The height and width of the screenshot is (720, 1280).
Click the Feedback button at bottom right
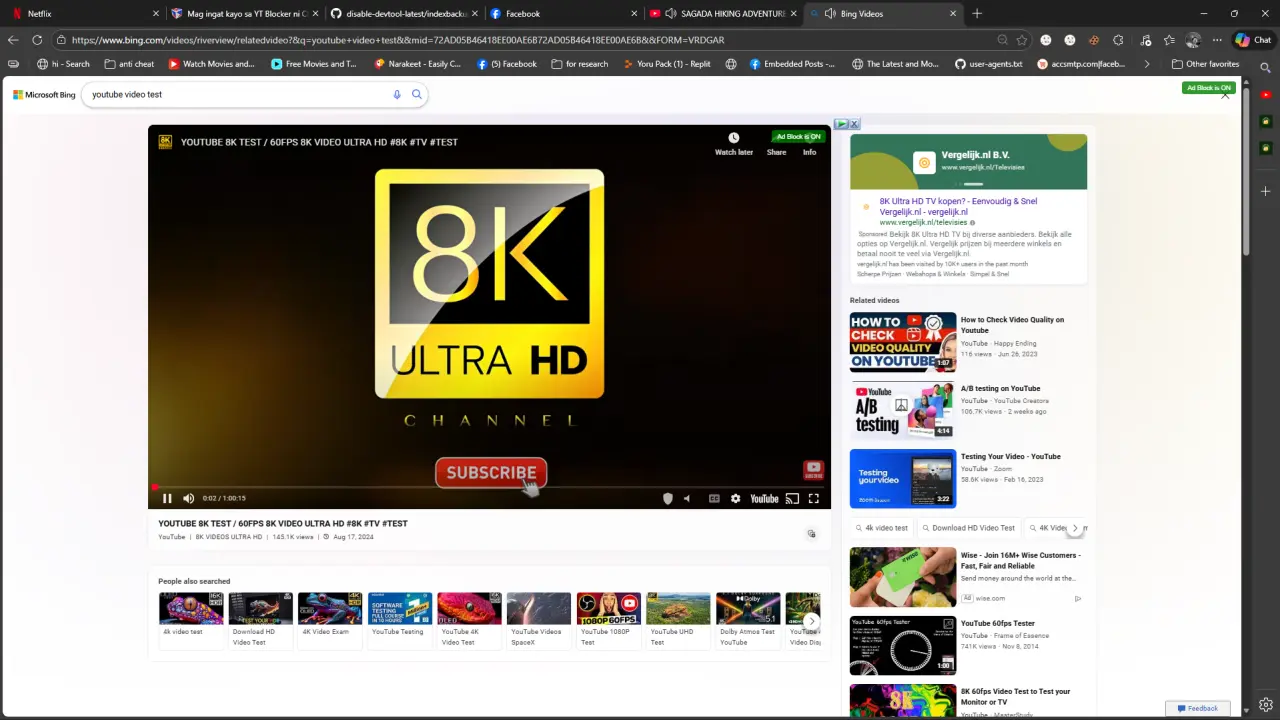tap(1197, 708)
